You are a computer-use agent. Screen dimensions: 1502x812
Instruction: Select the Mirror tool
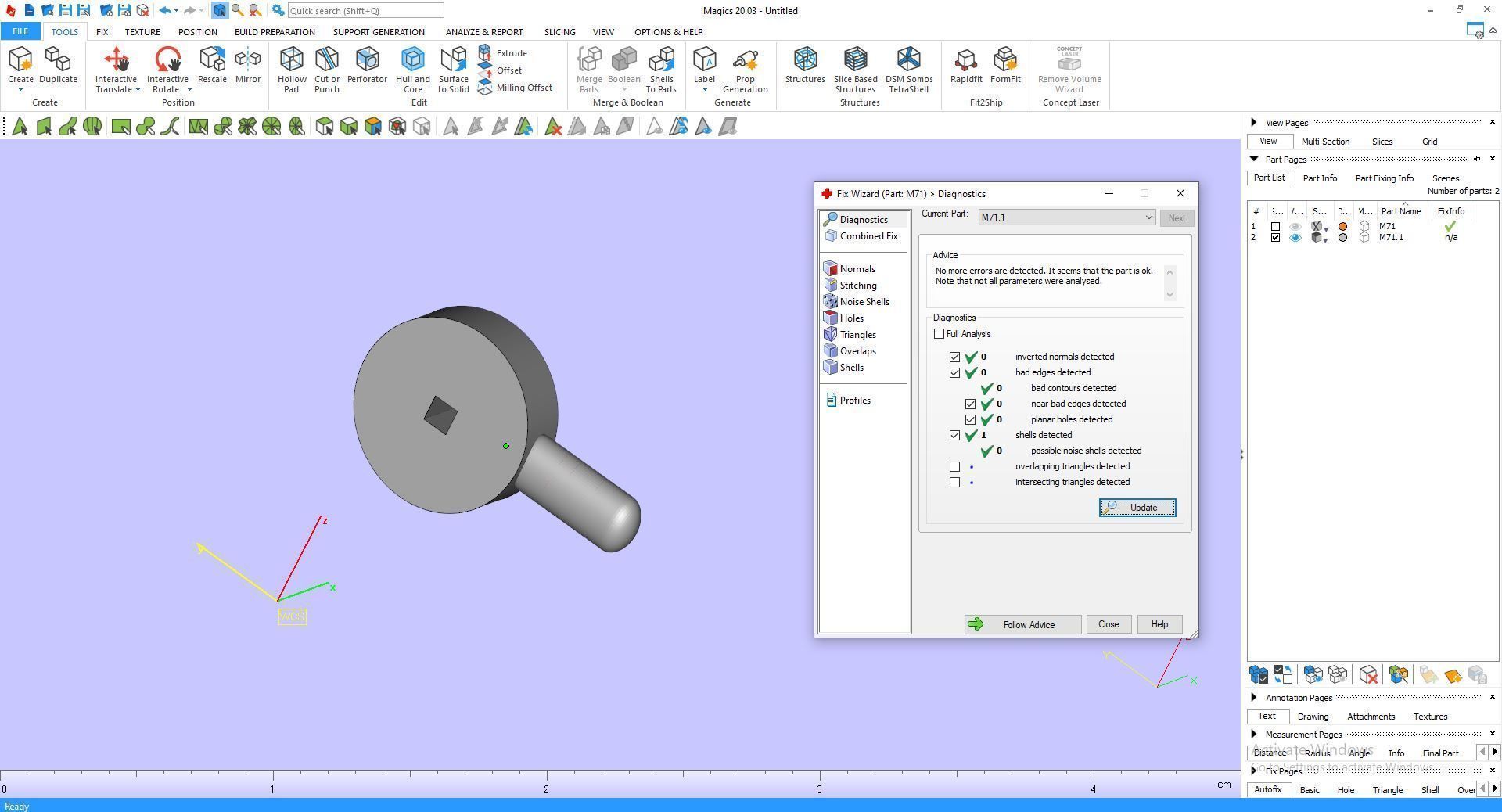(248, 66)
